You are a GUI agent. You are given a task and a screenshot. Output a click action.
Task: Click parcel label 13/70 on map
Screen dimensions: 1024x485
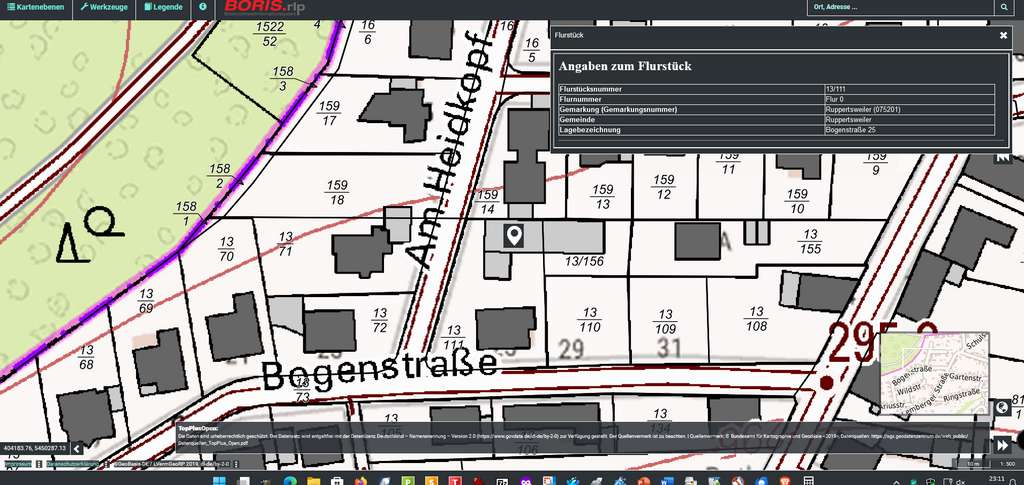[226, 249]
